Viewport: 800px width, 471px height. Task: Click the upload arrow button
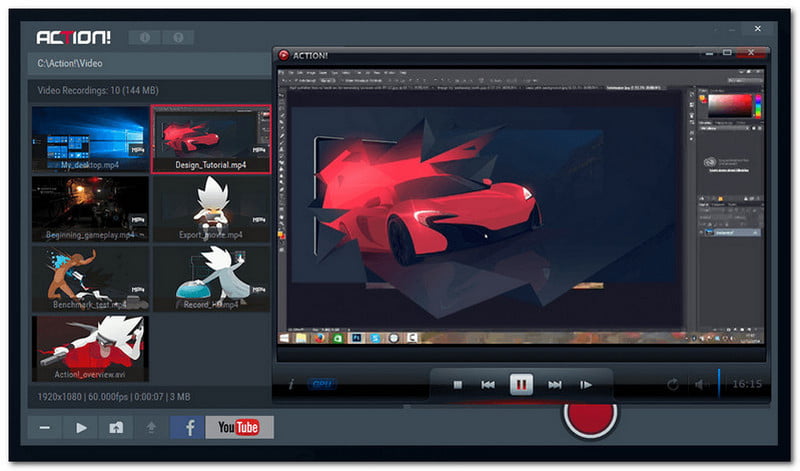tap(151, 428)
